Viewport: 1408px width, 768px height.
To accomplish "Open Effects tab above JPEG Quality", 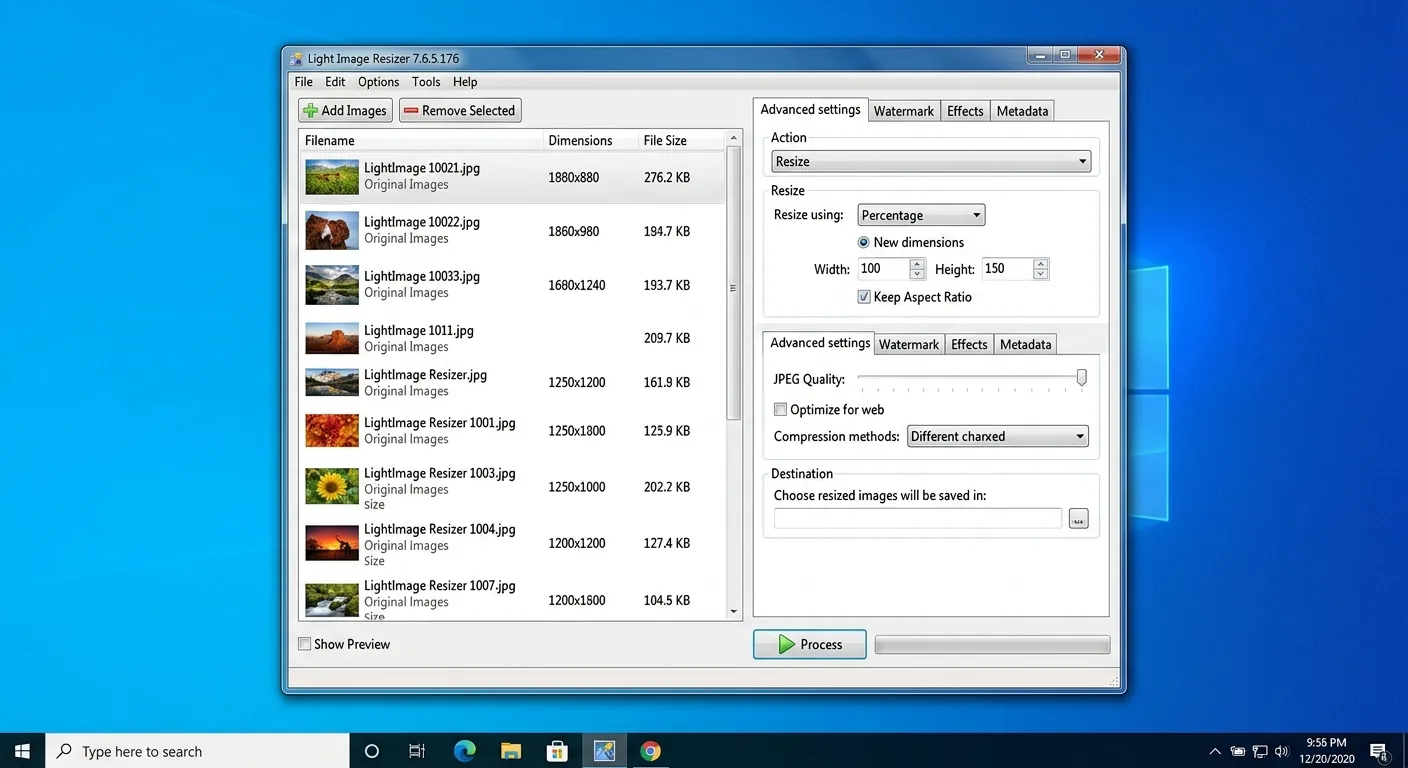I will (969, 344).
